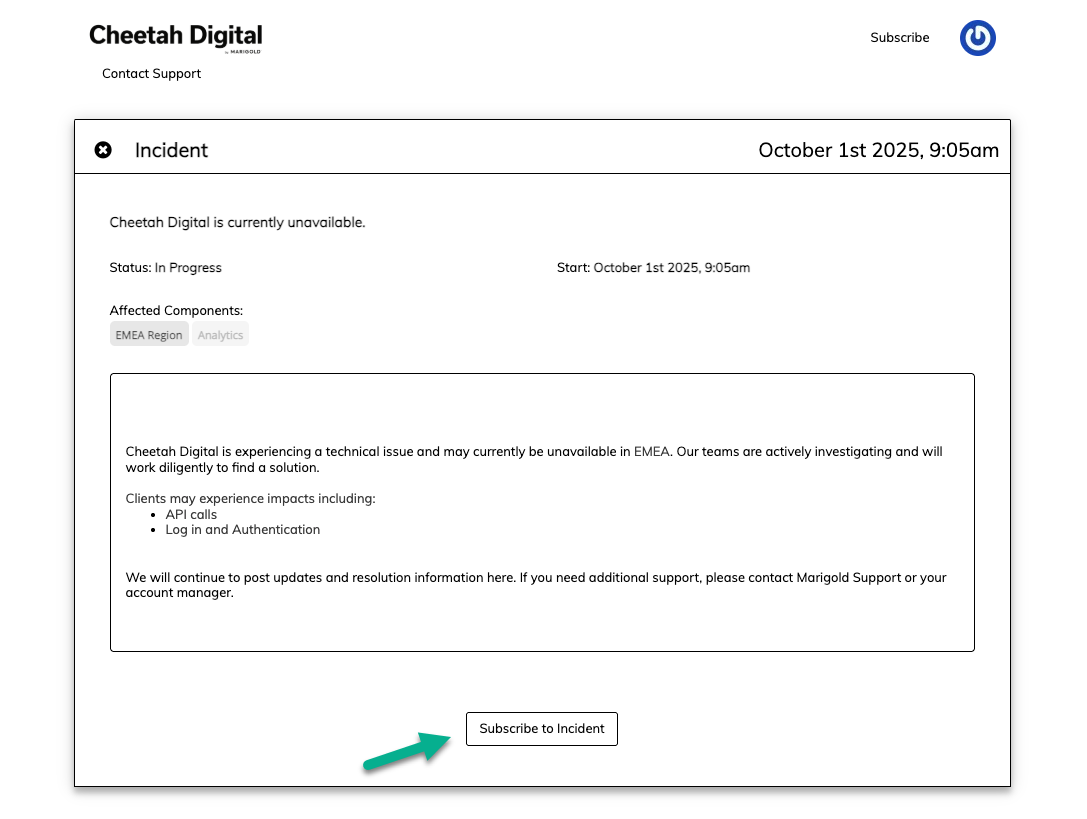Click the black X circle beside Incident
The image size is (1087, 819).
[103, 150]
